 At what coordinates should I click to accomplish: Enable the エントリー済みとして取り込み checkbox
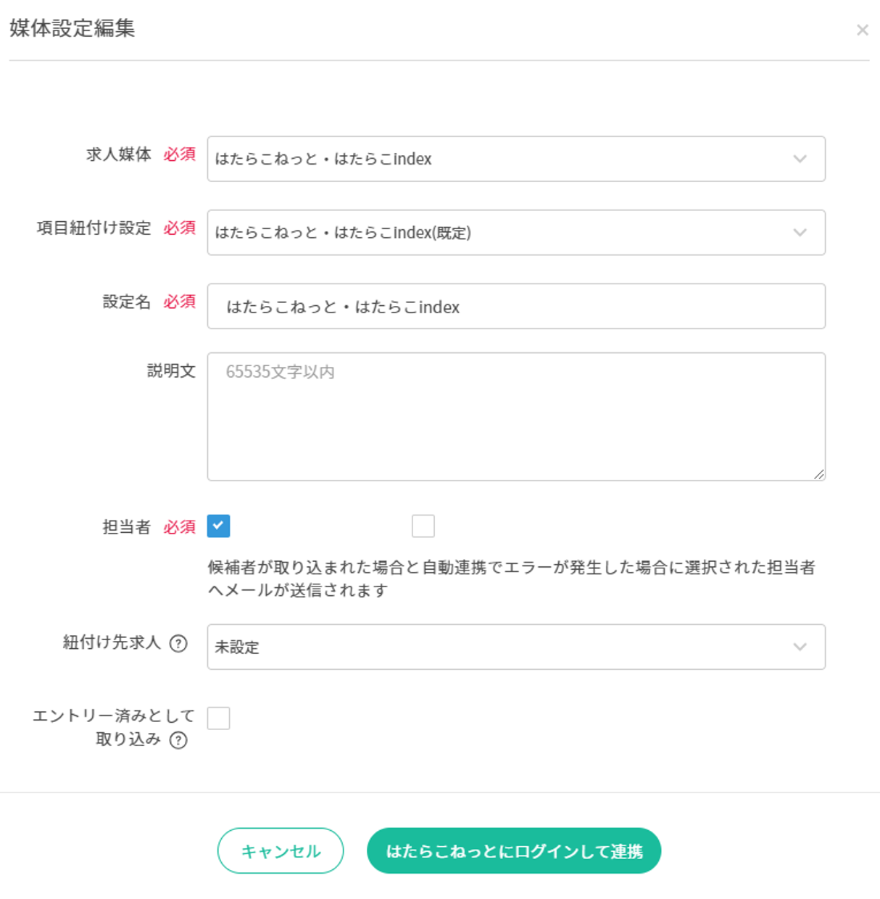pyautogui.click(x=219, y=718)
